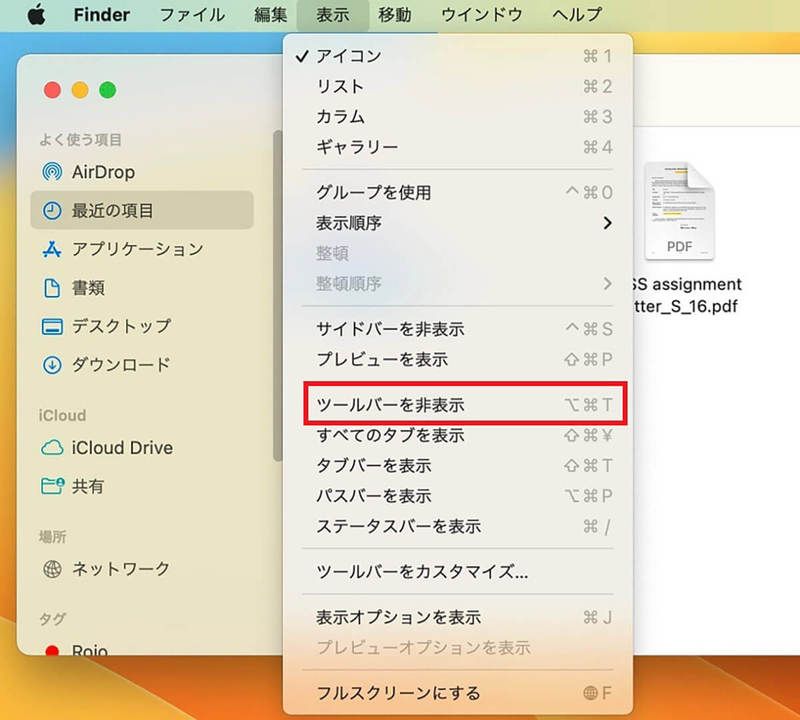This screenshot has width=800, height=720.
Task: Select AirDrop label in sidebar
Action: pyautogui.click(x=104, y=172)
